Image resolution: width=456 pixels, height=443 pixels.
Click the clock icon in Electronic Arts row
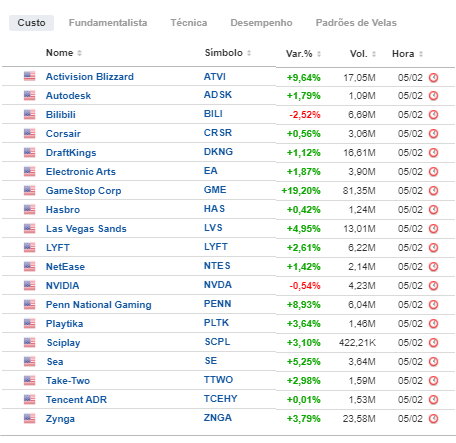(433, 172)
